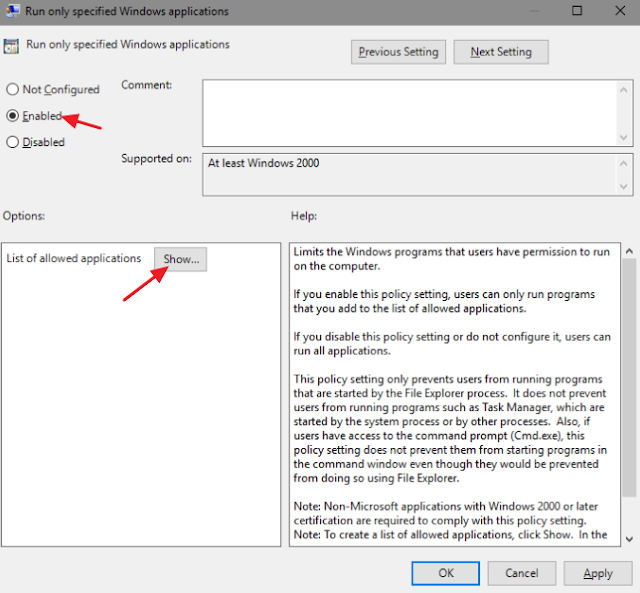Click Show to list allowed applications

click(180, 259)
